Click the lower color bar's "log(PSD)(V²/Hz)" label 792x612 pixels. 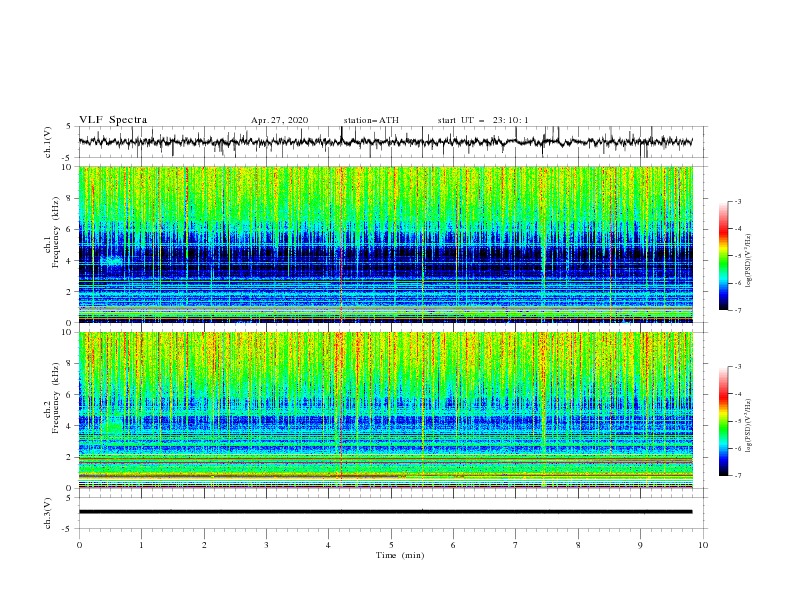pyautogui.click(x=749, y=426)
